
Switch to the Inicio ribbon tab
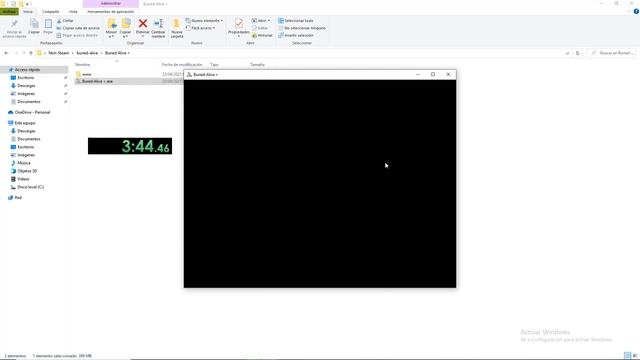click(x=28, y=11)
